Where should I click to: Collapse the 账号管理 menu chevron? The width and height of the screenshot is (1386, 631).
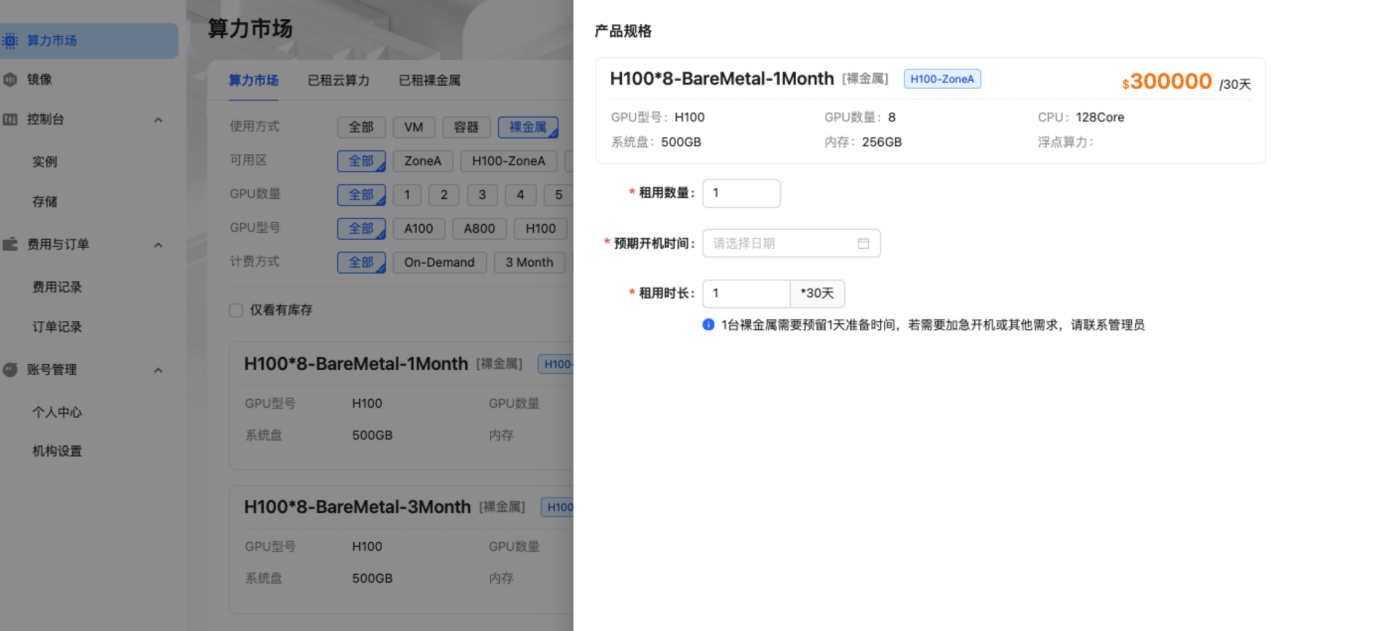pyautogui.click(x=158, y=370)
